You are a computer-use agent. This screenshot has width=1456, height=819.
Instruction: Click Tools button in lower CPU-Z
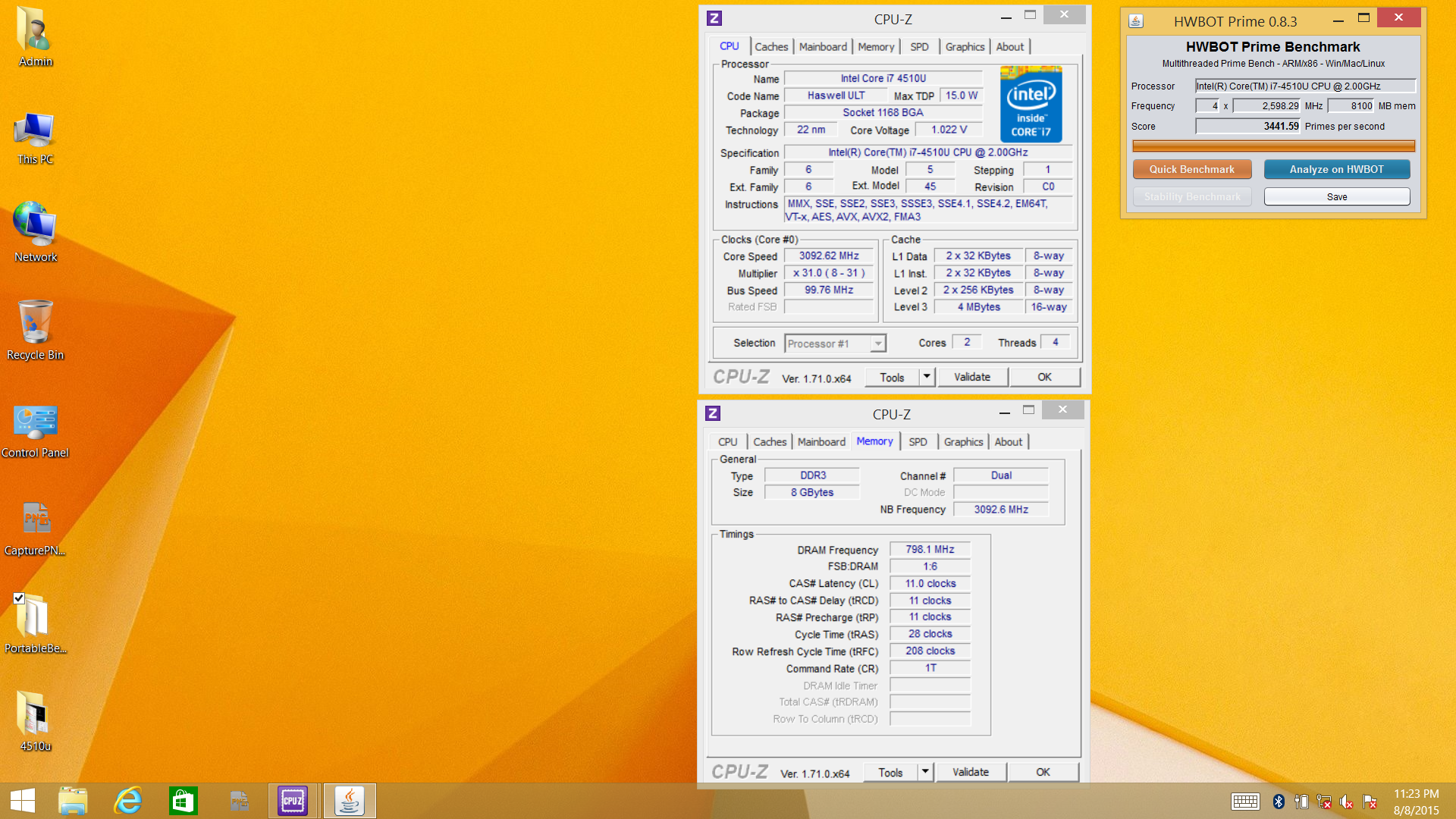click(x=891, y=772)
